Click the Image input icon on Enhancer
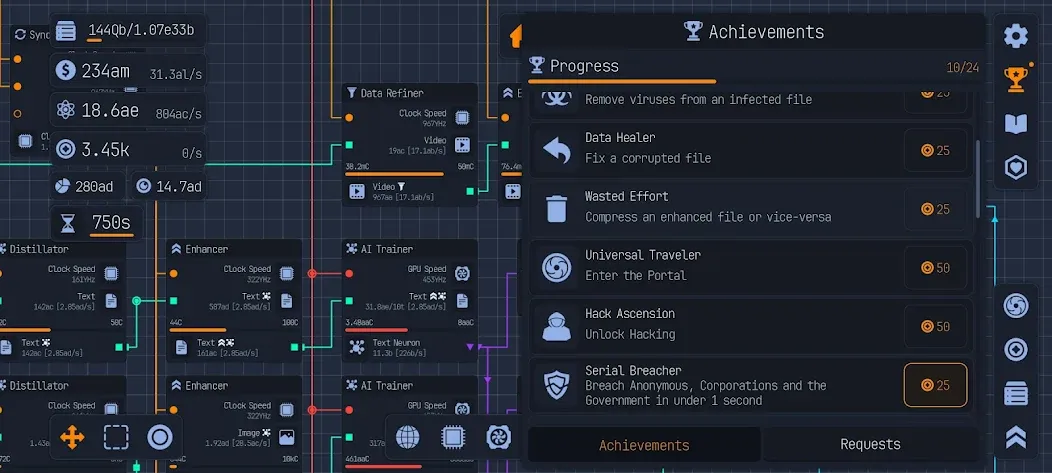The image size is (1052, 473). 286,437
